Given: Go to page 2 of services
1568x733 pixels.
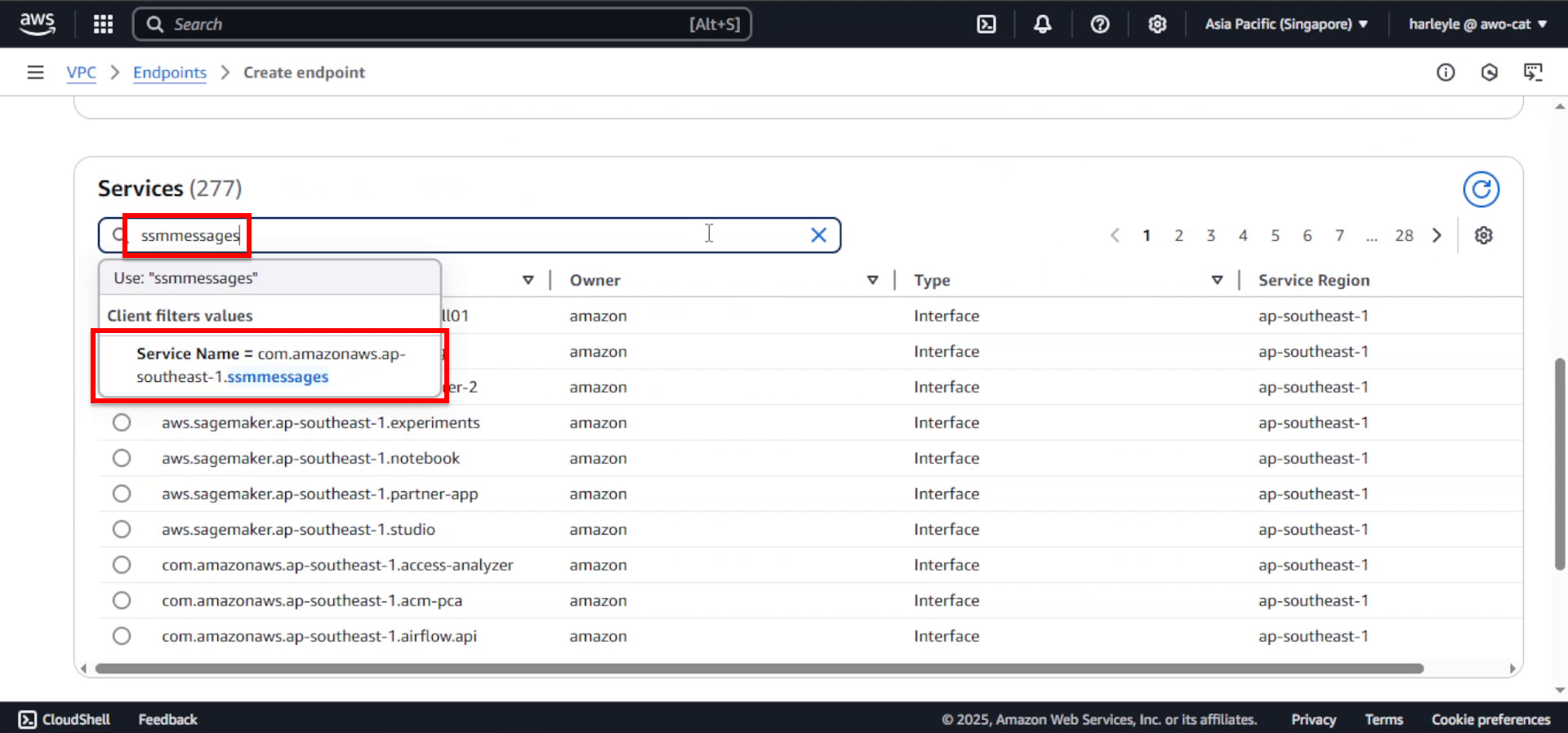Looking at the screenshot, I should pos(1178,235).
